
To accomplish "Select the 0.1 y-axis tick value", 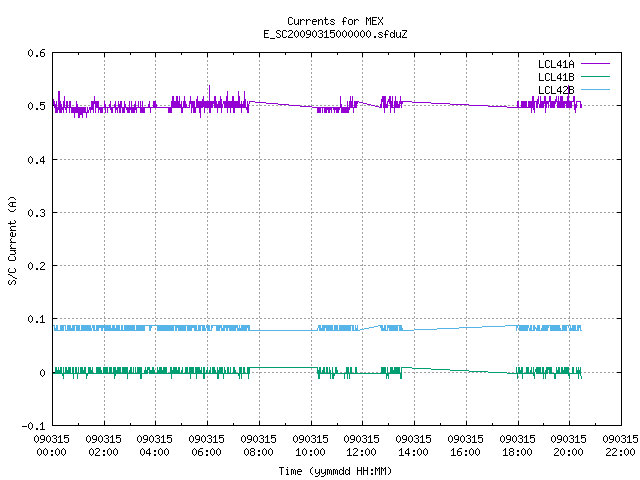I will pyautogui.click(x=36, y=319).
